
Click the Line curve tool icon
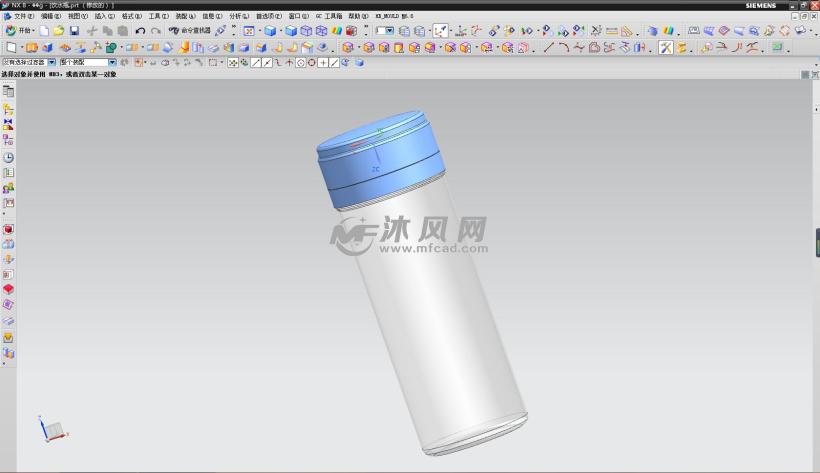pos(548,48)
